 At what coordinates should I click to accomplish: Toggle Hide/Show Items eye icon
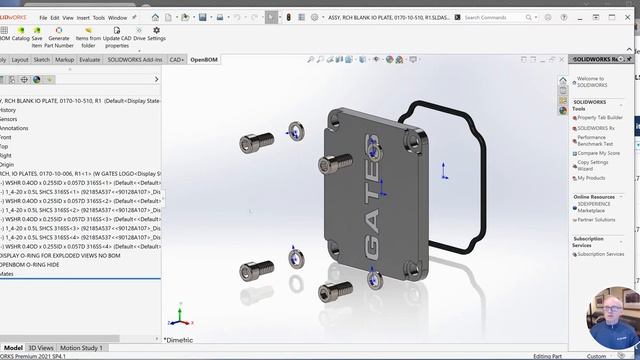376,60
